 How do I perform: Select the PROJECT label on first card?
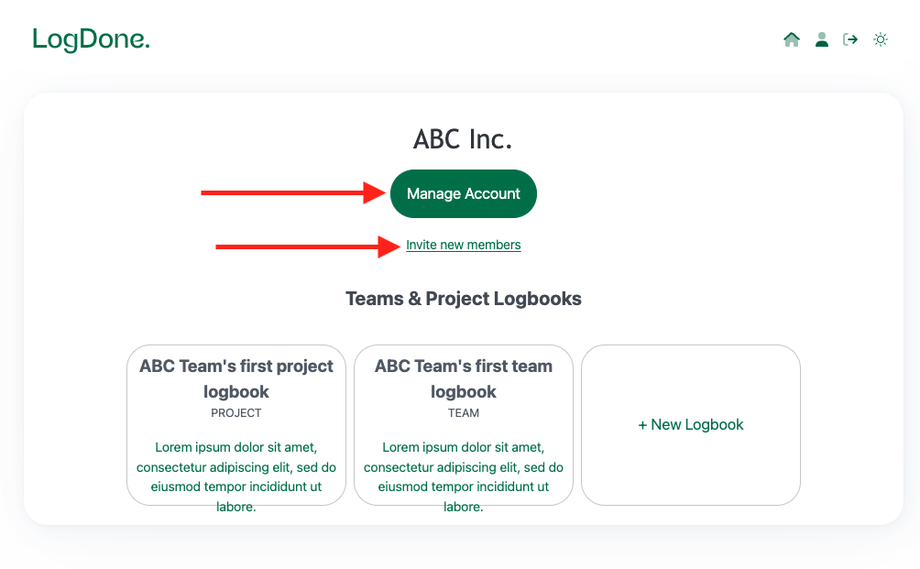[x=236, y=413]
